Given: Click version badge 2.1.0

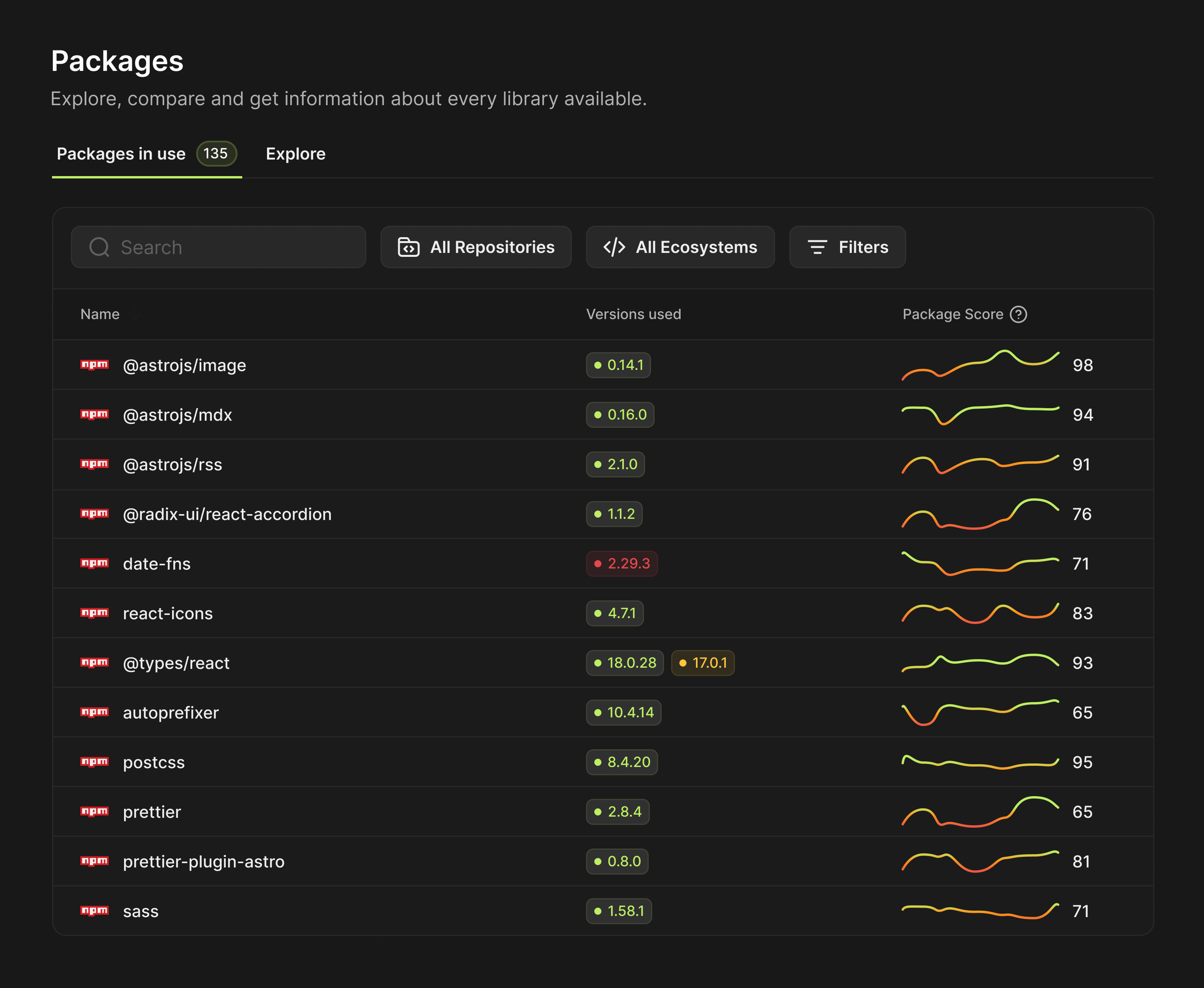Looking at the screenshot, I should point(616,464).
